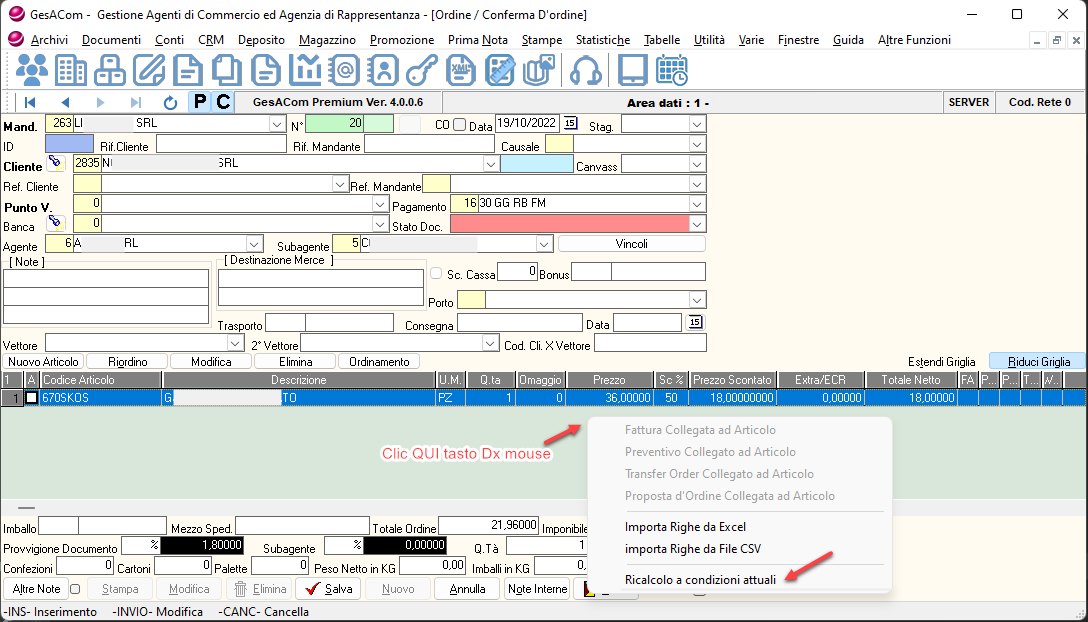Screen dimensions: 1088x622
Task: Click the link icon beside Banca
Action: tap(56, 224)
